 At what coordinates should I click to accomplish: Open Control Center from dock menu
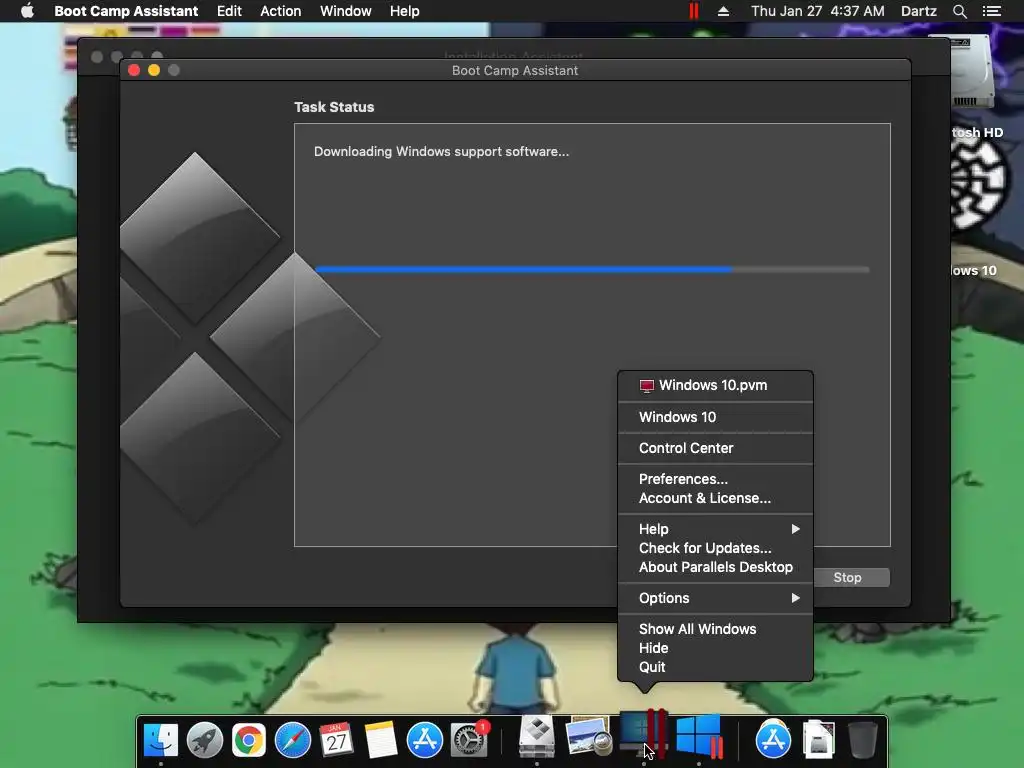pyautogui.click(x=715, y=448)
